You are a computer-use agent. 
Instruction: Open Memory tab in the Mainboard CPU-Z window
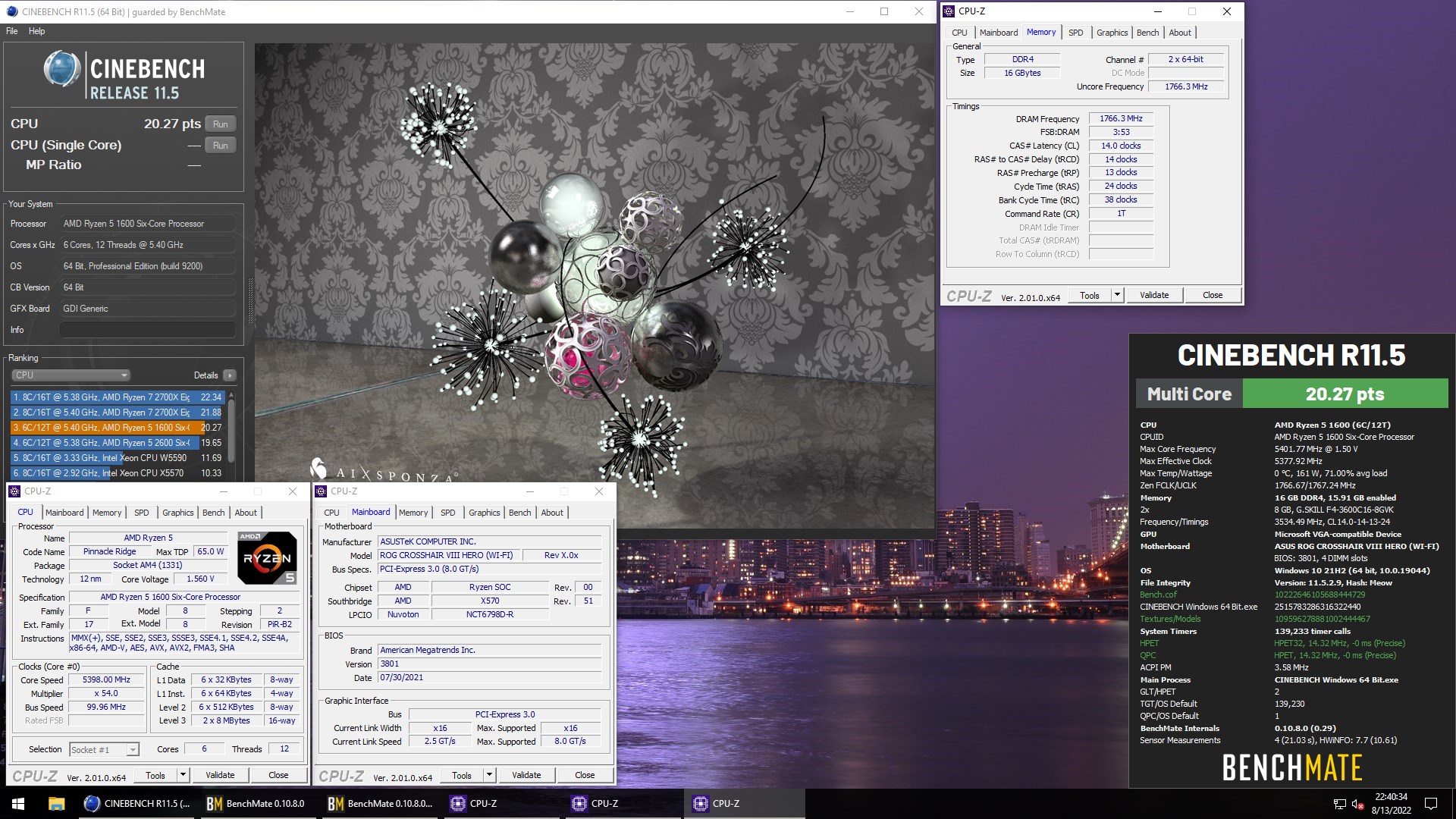coord(413,513)
